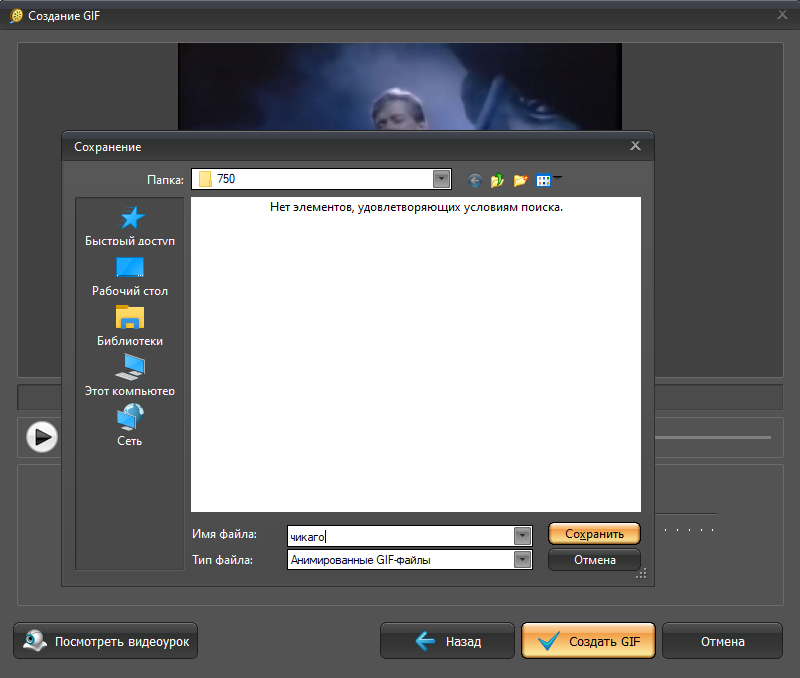Click the Сохранить button
The width and height of the screenshot is (800, 678).
pos(594,534)
